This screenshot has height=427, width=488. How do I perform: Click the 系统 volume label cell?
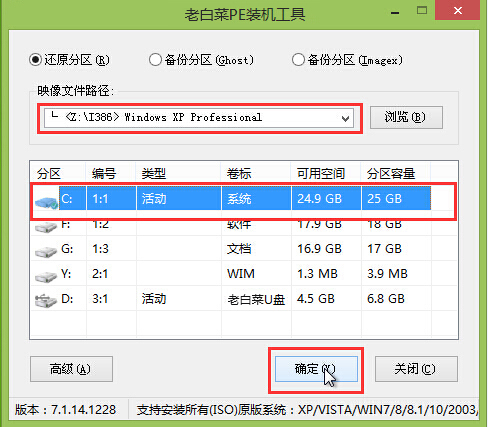239,199
